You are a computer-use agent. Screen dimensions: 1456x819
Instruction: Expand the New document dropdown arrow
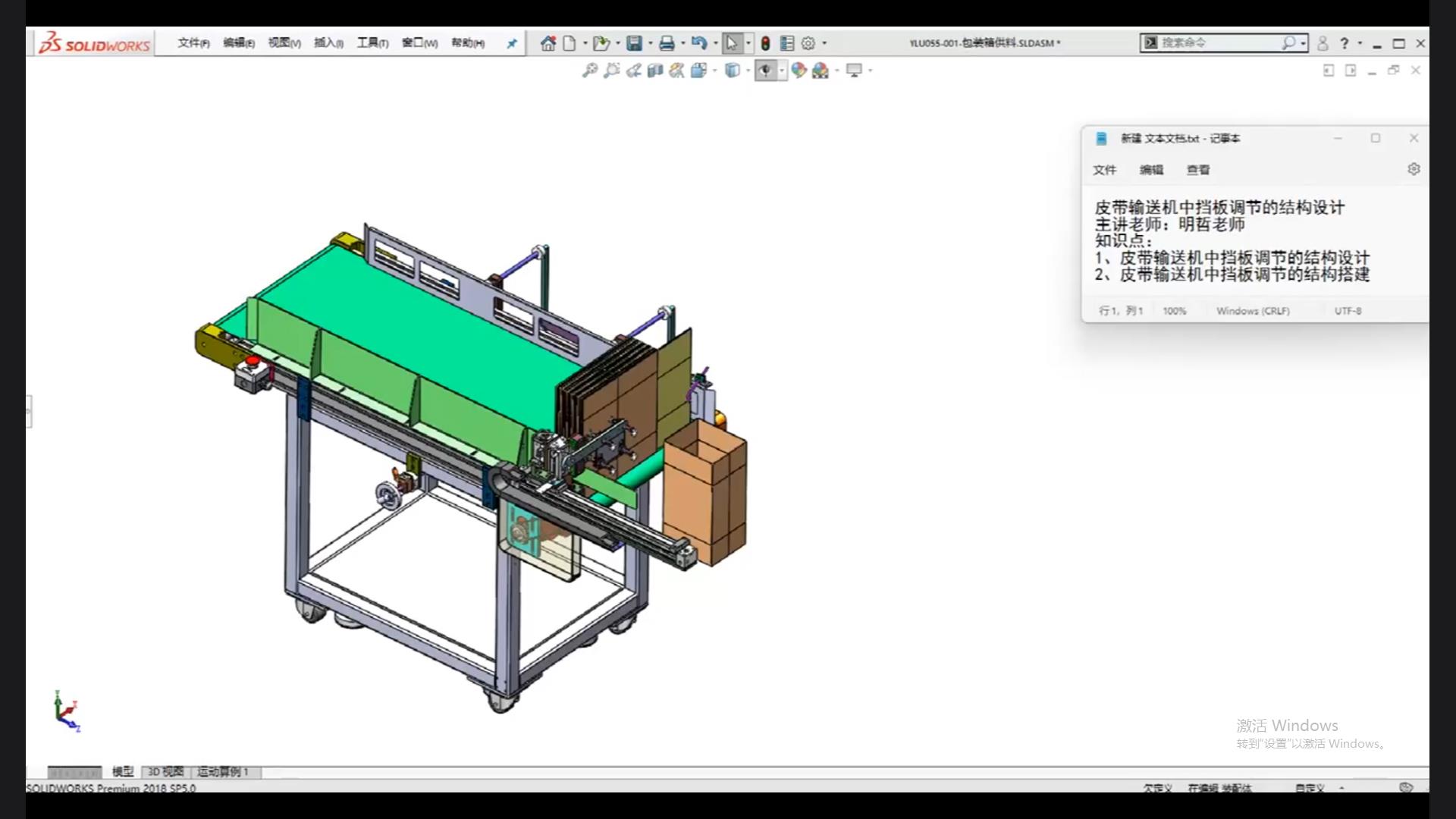click(585, 43)
